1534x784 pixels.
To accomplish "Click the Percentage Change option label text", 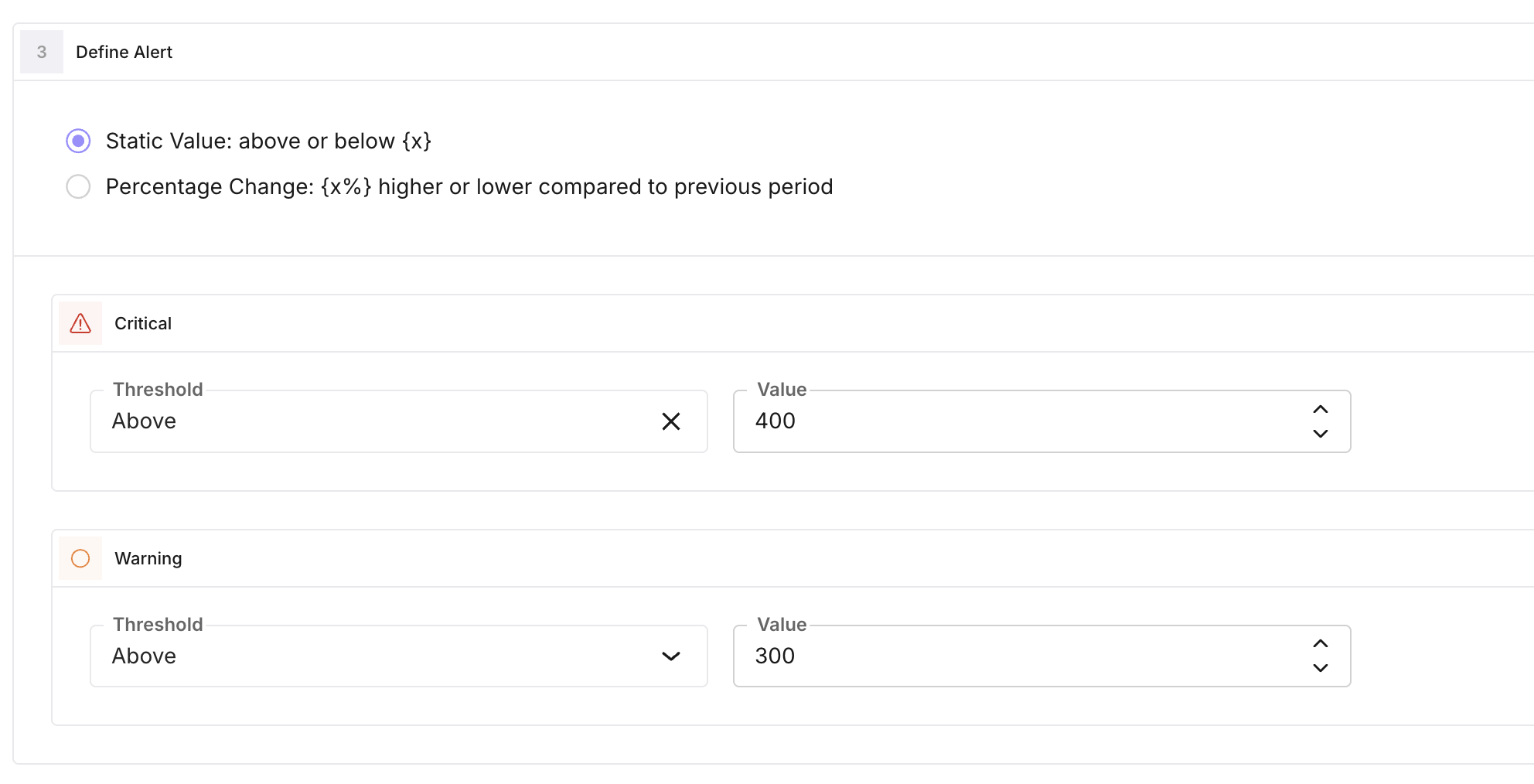I will point(469,186).
